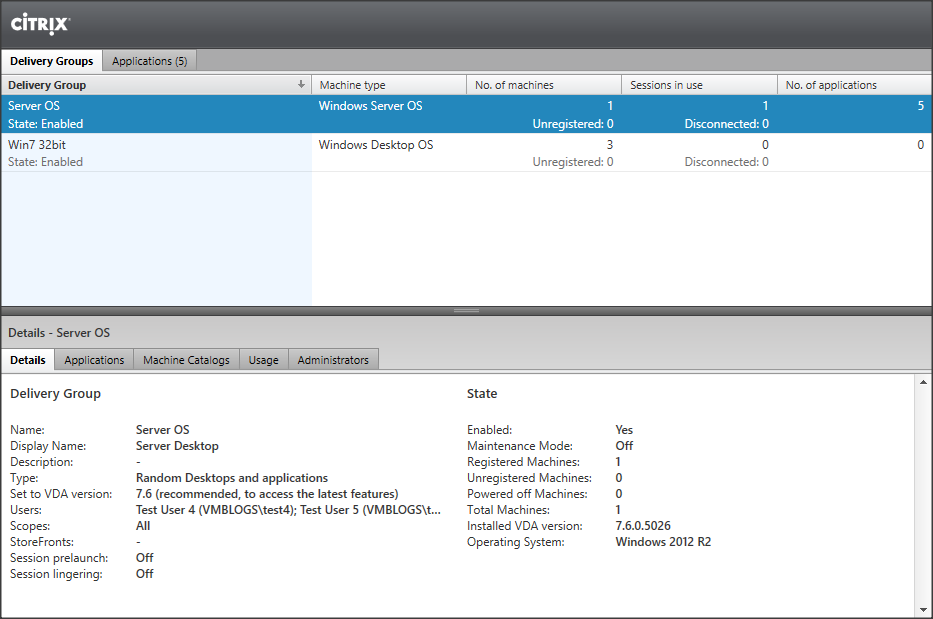Open the Applications (5) tab
Viewport: 933px width, 619px height.
click(x=149, y=61)
